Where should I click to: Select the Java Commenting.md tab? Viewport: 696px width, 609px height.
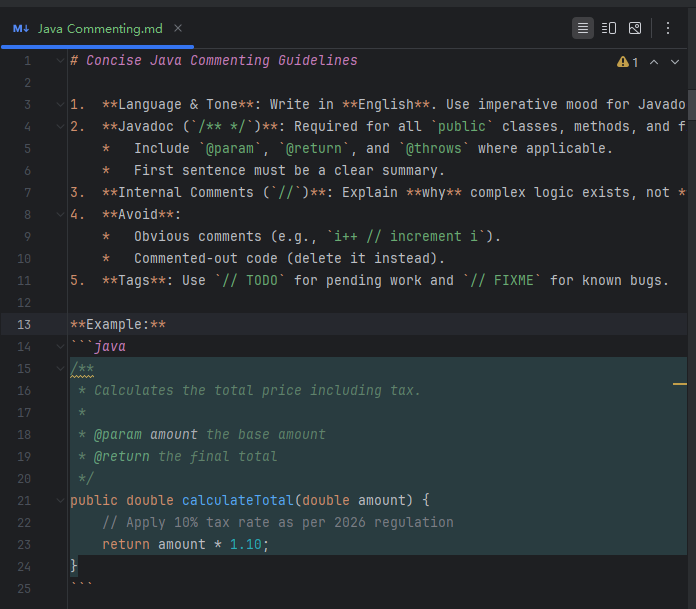(x=100, y=29)
